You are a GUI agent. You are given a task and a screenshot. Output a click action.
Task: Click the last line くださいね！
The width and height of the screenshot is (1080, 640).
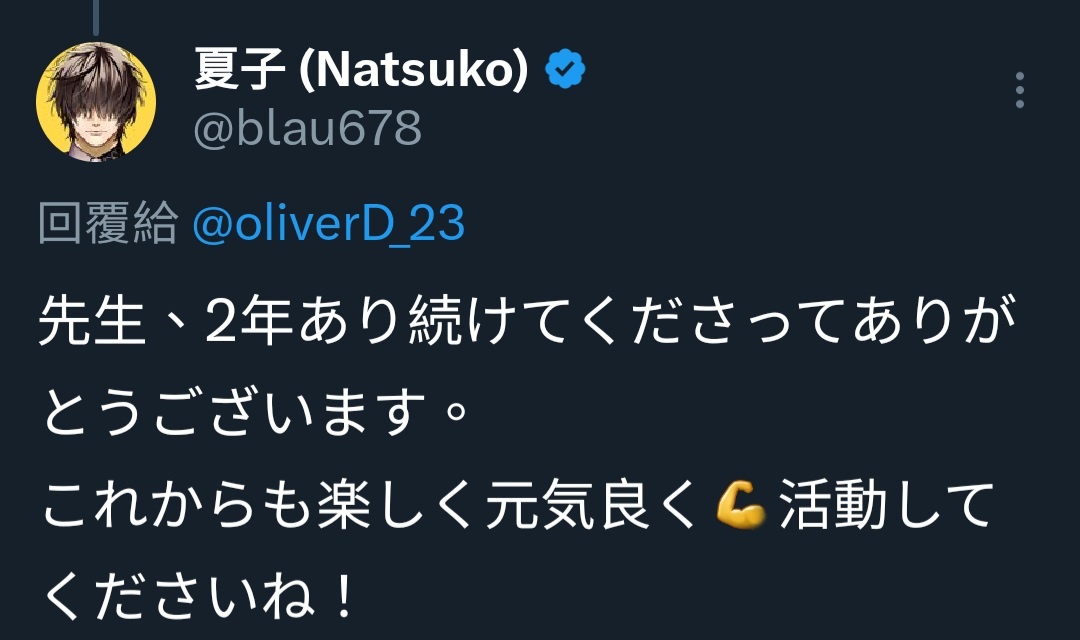pos(200,597)
